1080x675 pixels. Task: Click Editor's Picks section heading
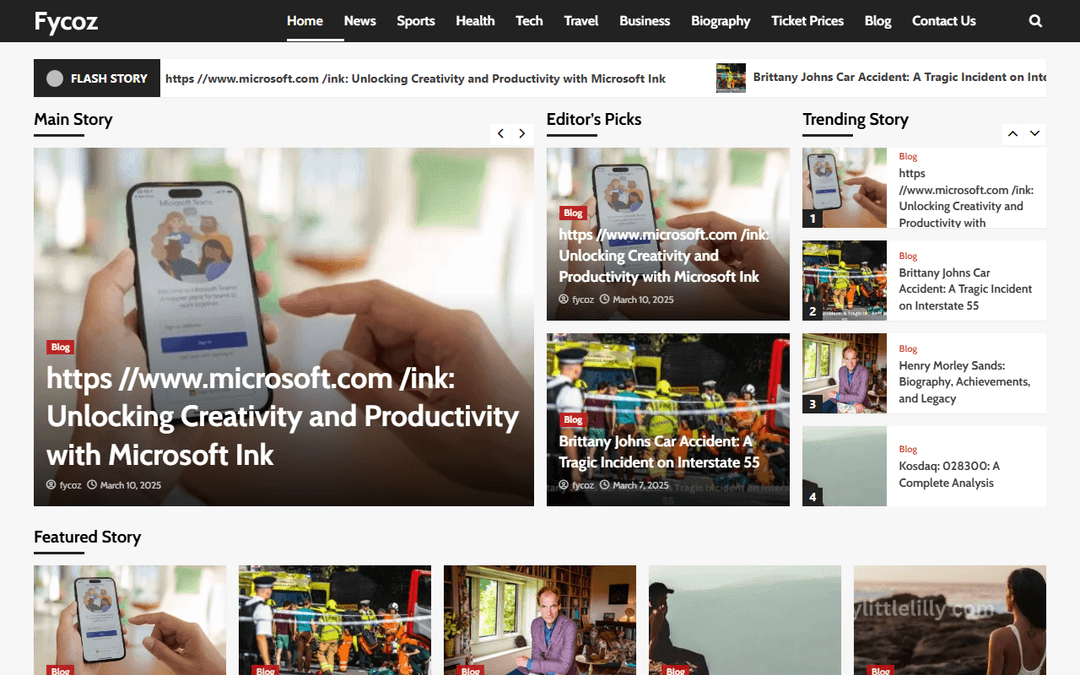[594, 119]
